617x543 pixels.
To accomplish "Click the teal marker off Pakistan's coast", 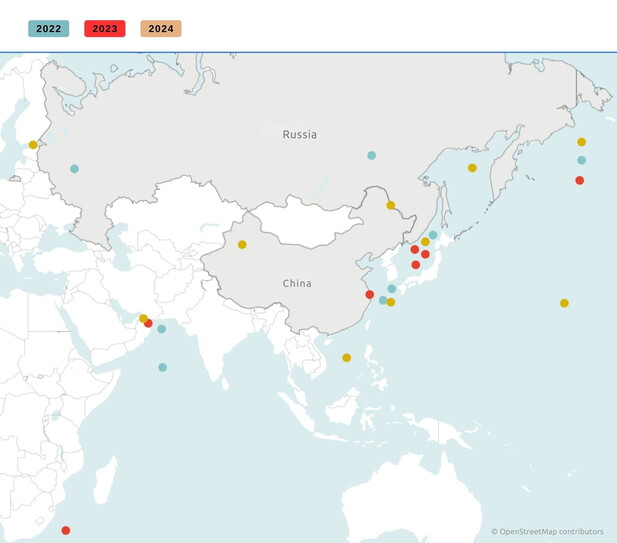I will coord(161,329).
